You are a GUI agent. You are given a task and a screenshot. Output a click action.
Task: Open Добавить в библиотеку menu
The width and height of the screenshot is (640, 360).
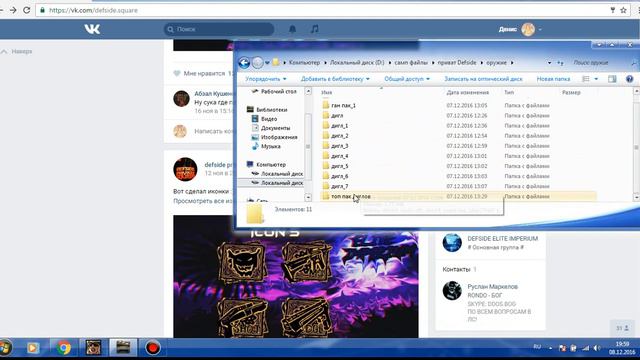click(x=335, y=79)
